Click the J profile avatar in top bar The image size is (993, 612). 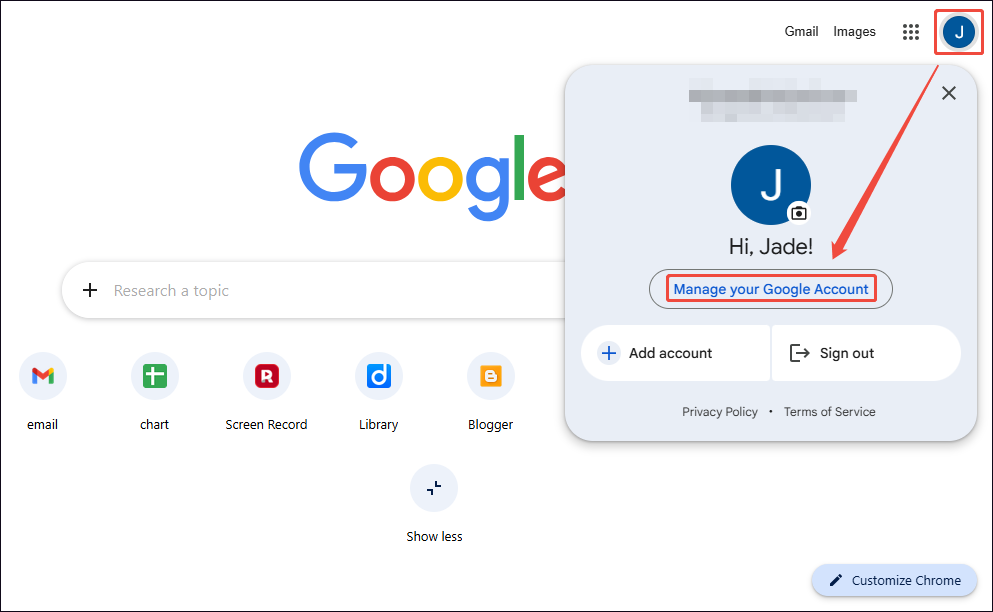point(958,32)
